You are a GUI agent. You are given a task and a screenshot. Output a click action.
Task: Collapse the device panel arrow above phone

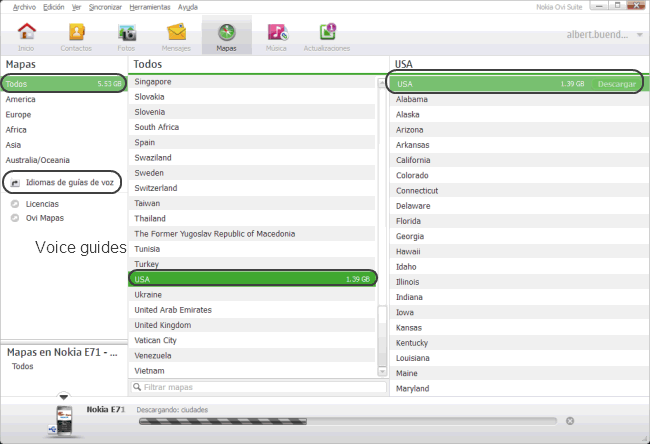(64, 396)
